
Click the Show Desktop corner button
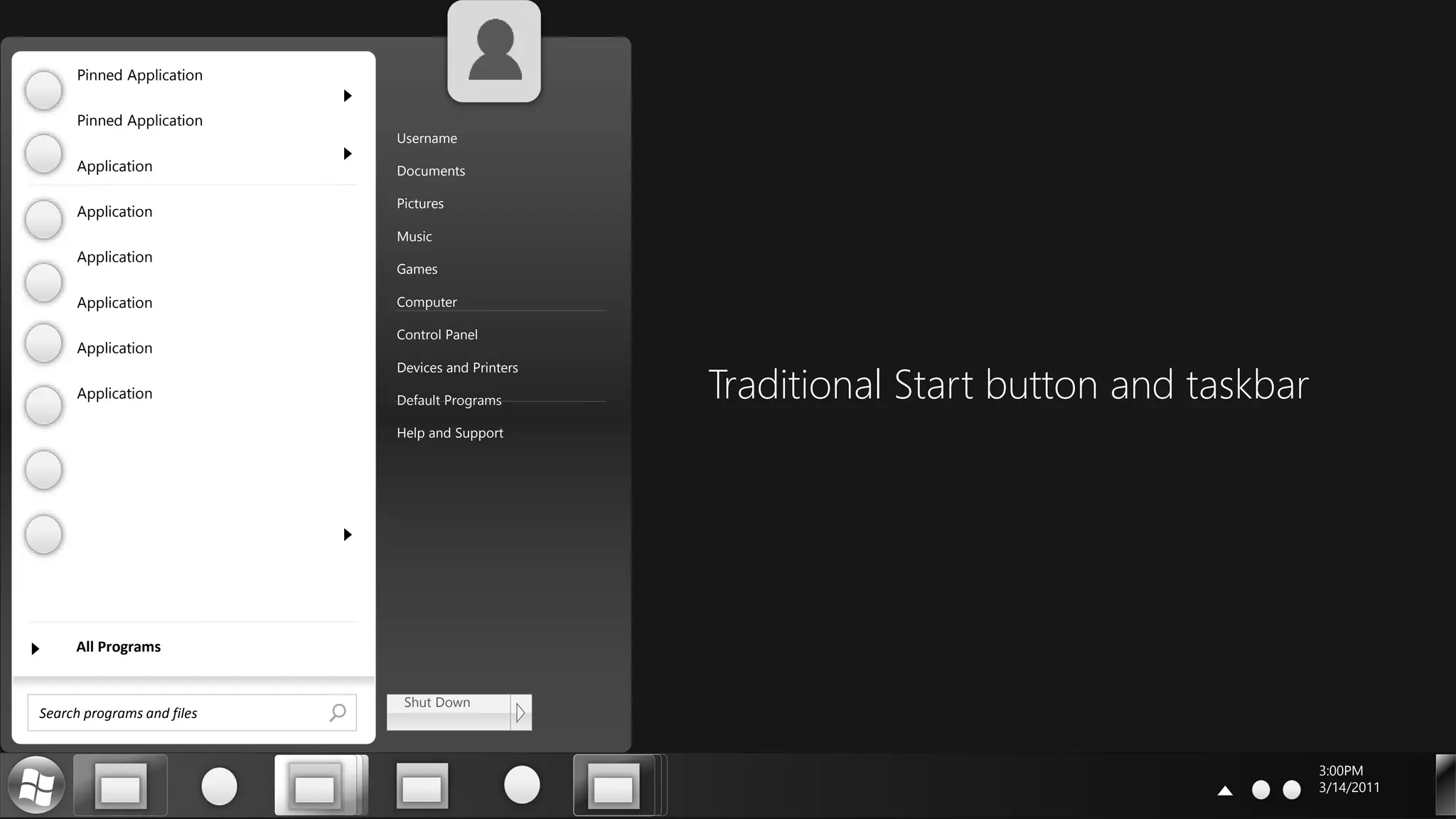tap(1445, 786)
